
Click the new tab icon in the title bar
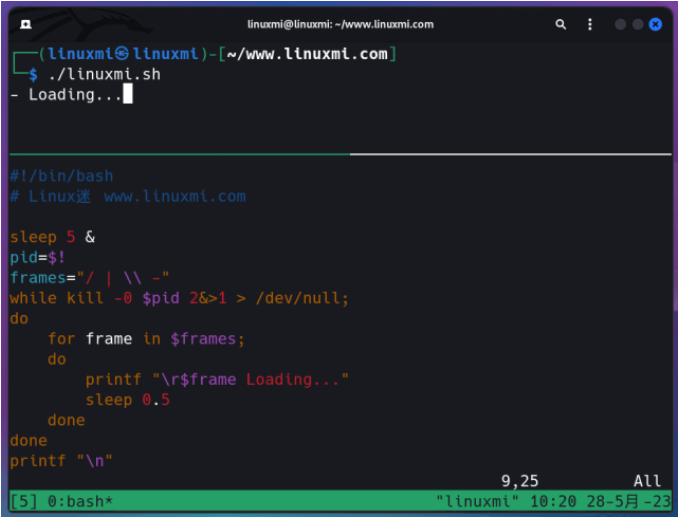[x=26, y=24]
